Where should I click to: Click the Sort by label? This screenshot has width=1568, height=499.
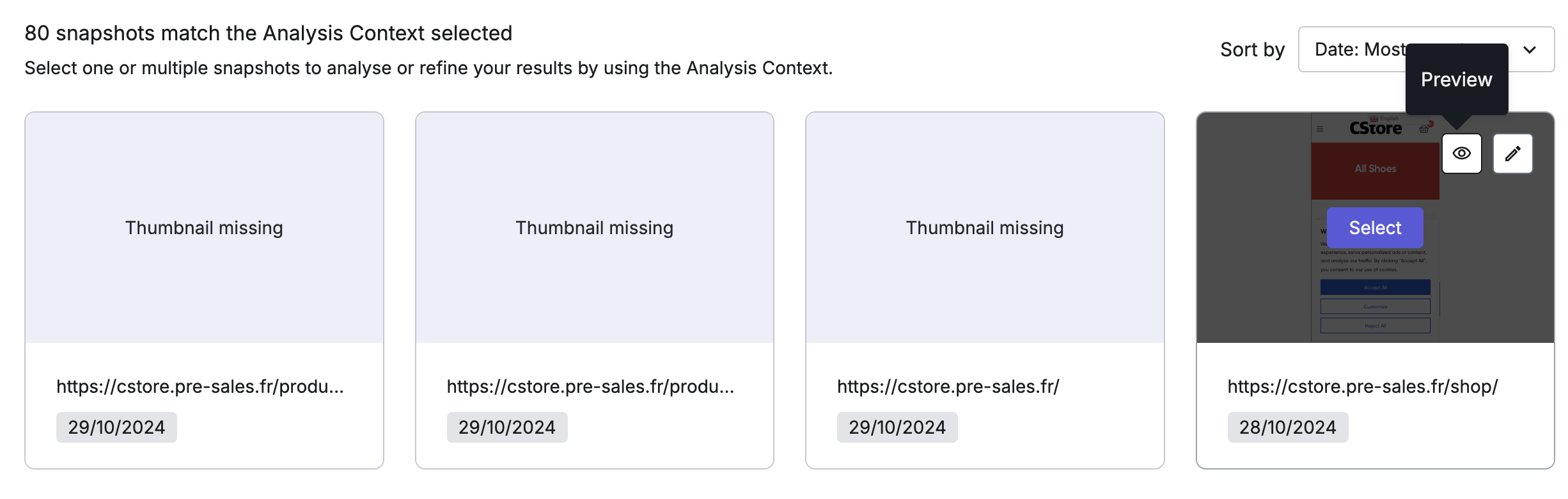tap(1252, 50)
